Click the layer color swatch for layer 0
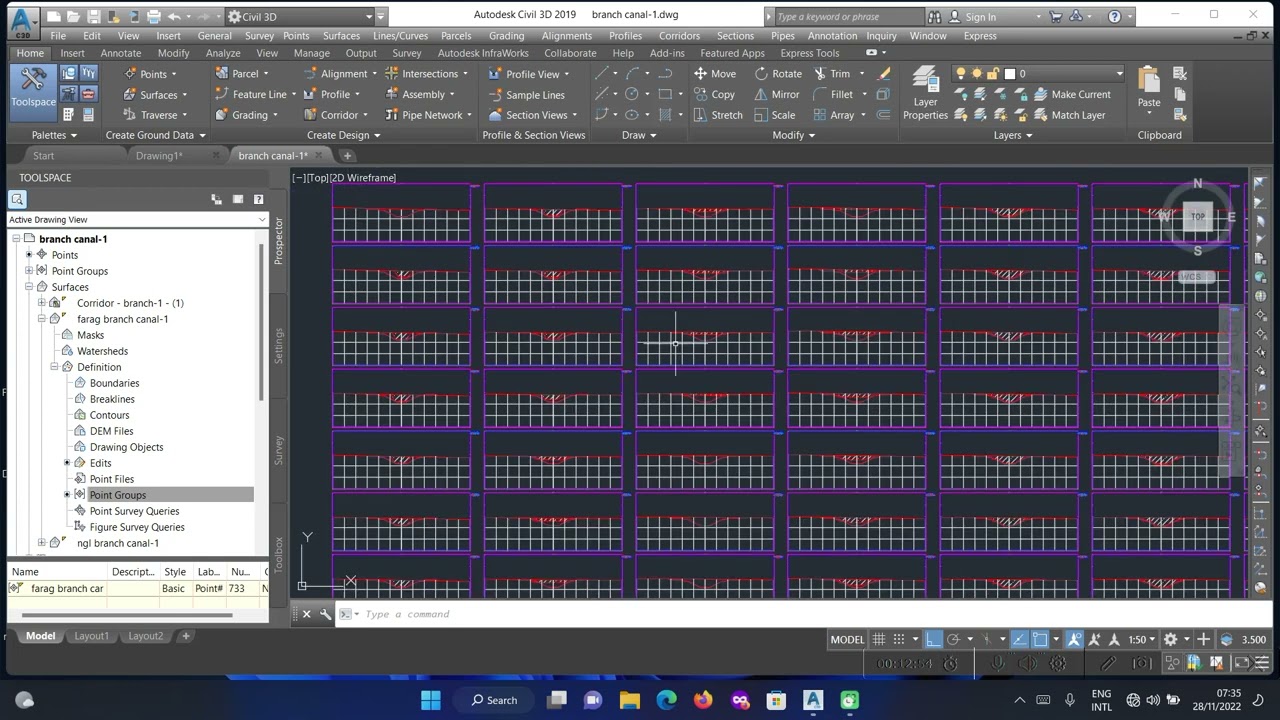 (1010, 74)
